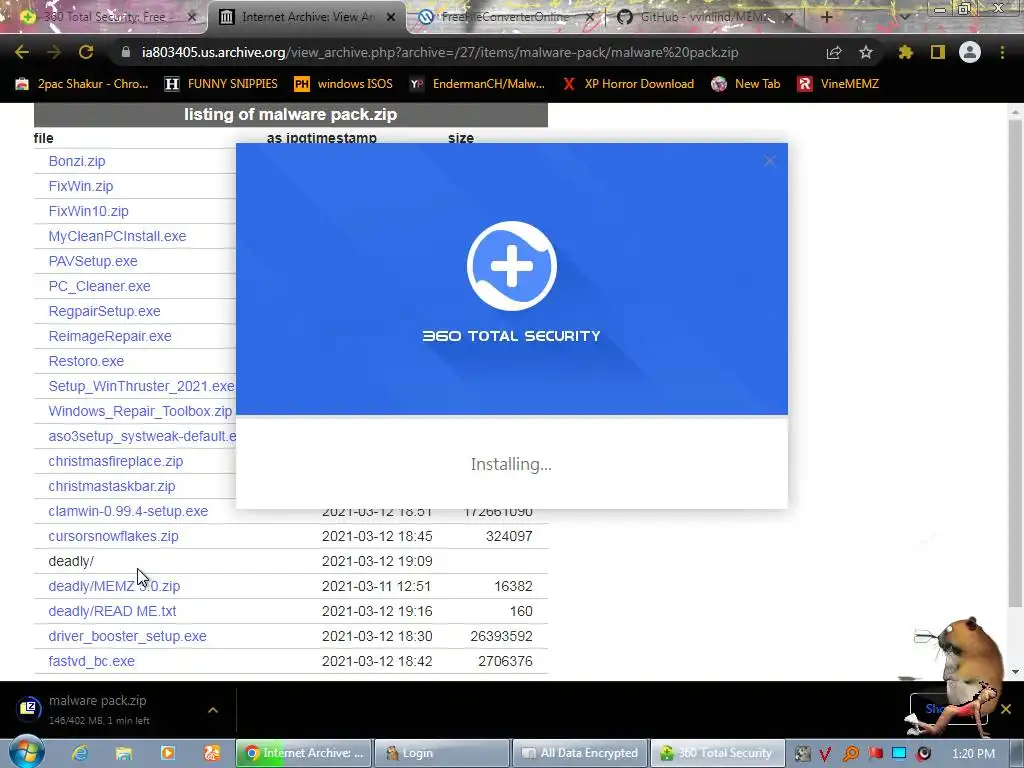
Task: Click the malware pack.zip download item
Action: tap(98, 709)
